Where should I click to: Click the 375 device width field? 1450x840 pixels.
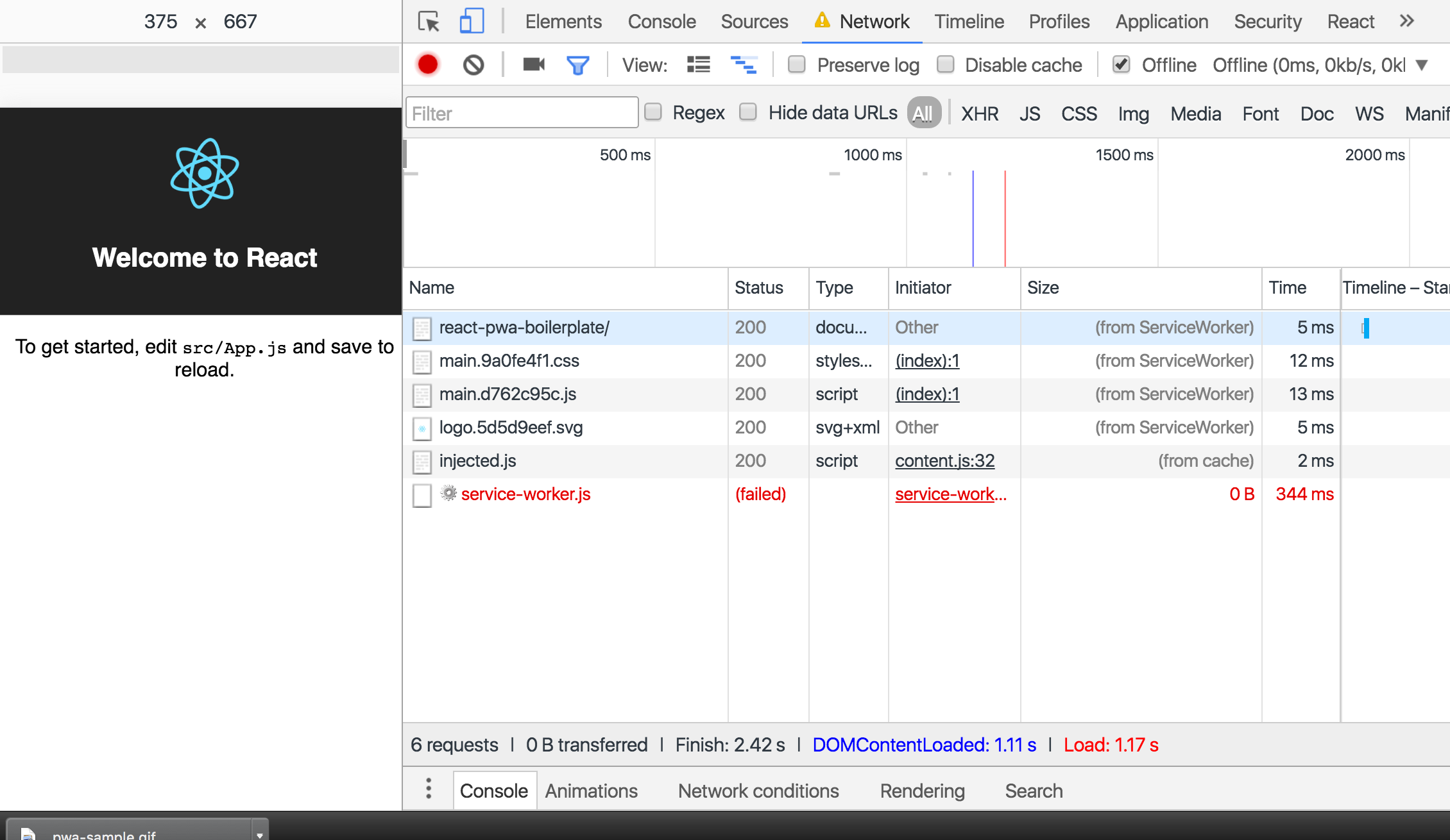pyautogui.click(x=160, y=22)
